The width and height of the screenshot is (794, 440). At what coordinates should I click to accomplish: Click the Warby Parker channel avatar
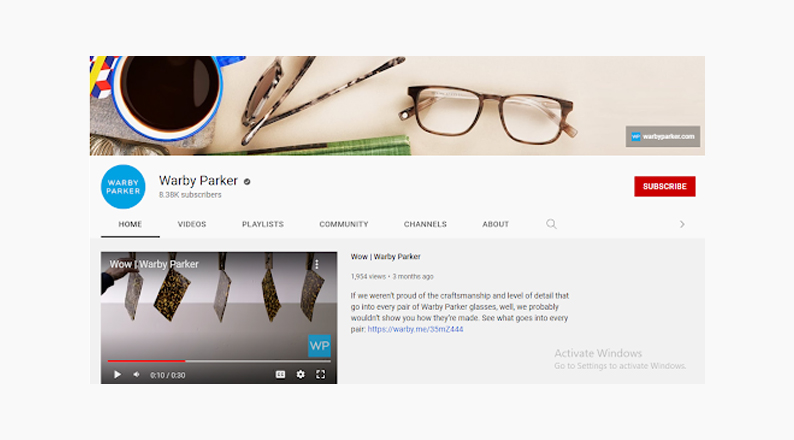coord(123,186)
